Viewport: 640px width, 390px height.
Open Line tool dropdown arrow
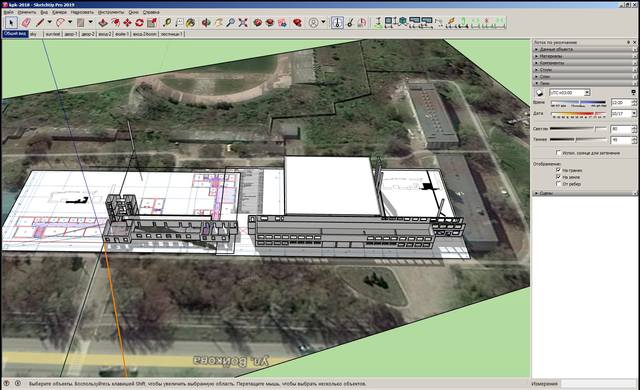[x=49, y=22]
